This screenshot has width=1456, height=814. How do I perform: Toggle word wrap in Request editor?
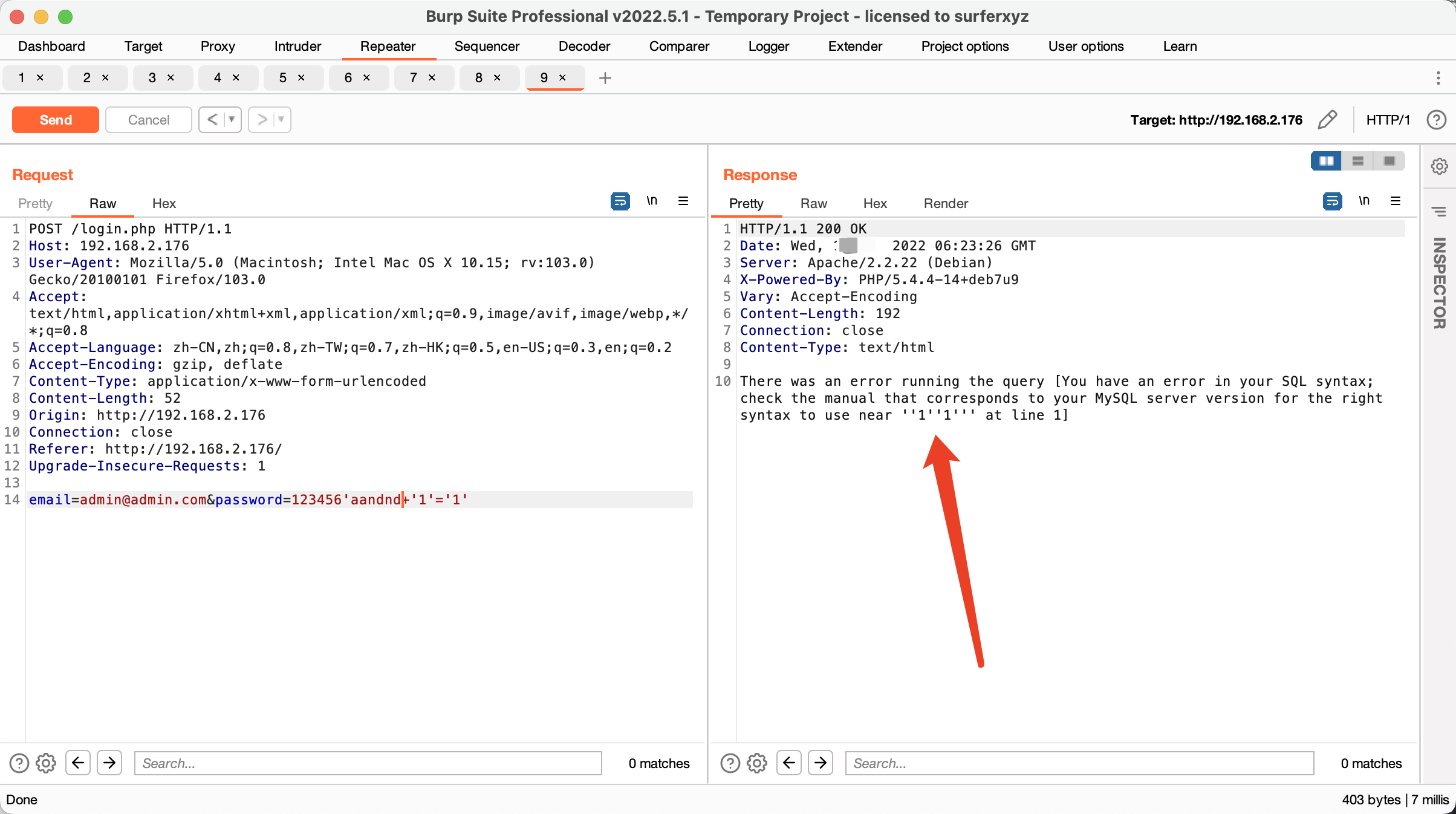[x=620, y=201]
